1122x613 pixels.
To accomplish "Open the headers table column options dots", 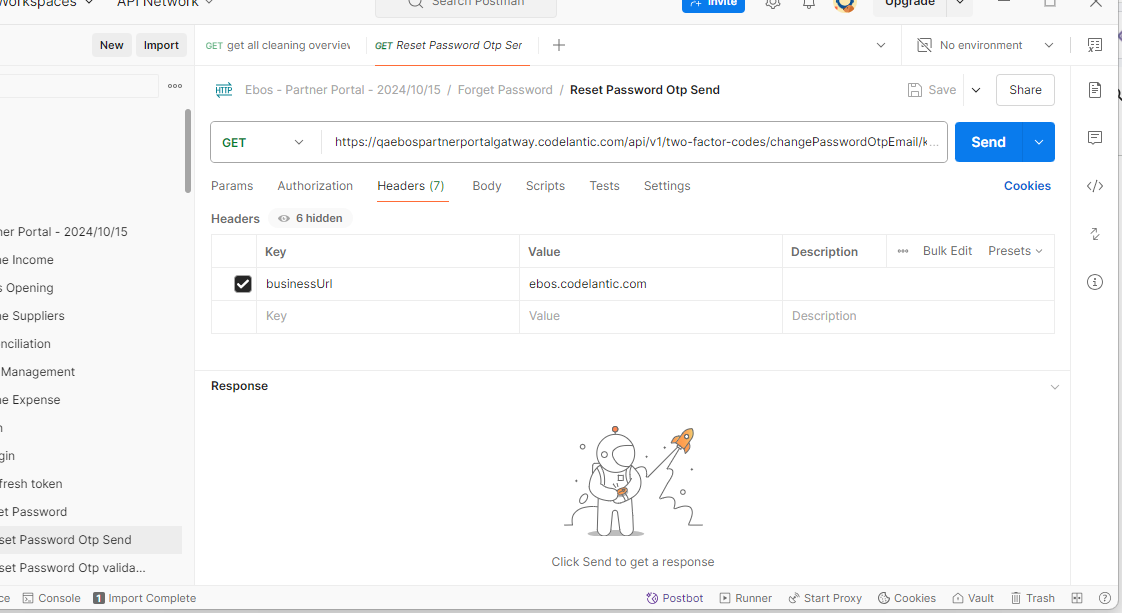I will pyautogui.click(x=903, y=251).
